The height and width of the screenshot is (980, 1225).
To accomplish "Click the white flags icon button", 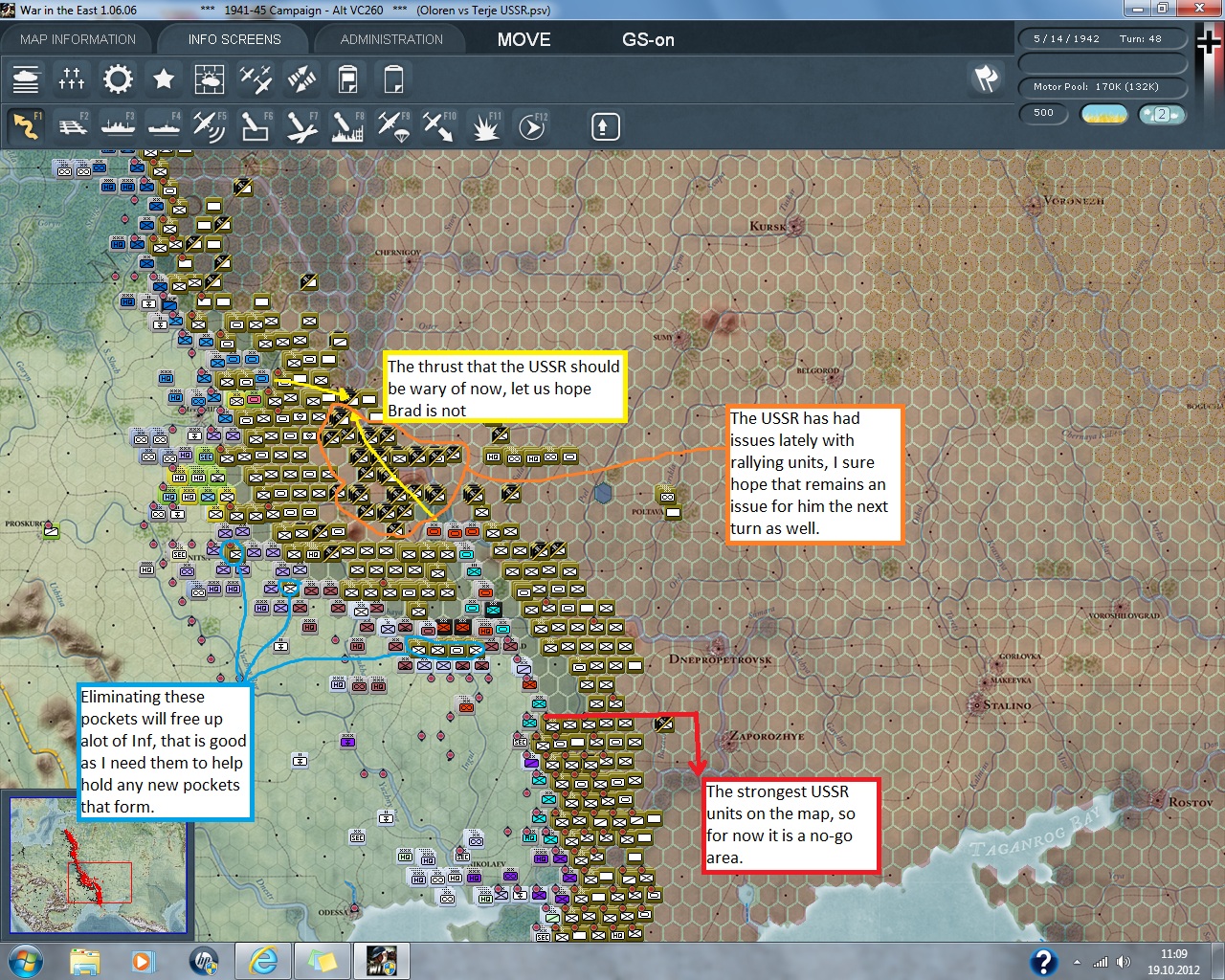I will point(986,78).
